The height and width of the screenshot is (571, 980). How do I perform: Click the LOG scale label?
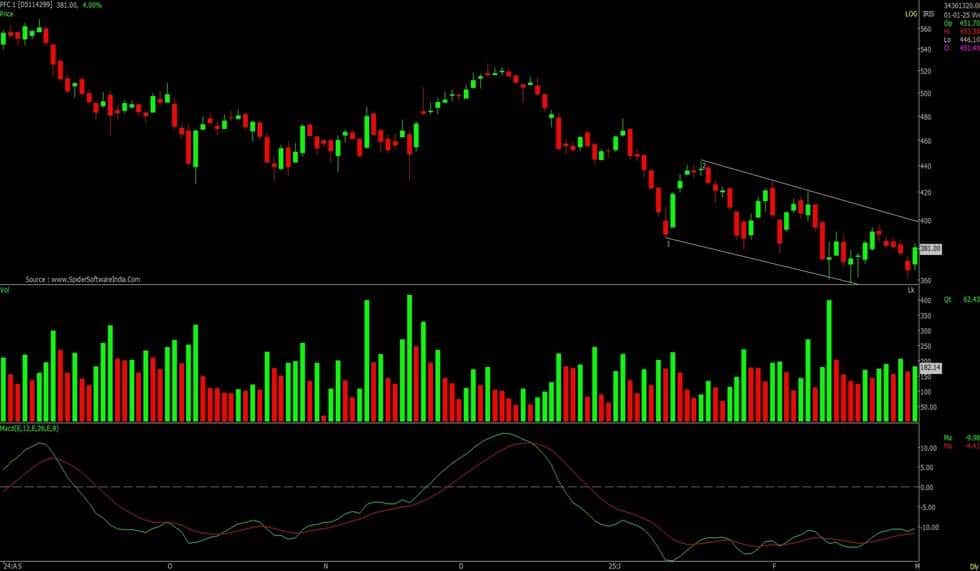[x=909, y=14]
